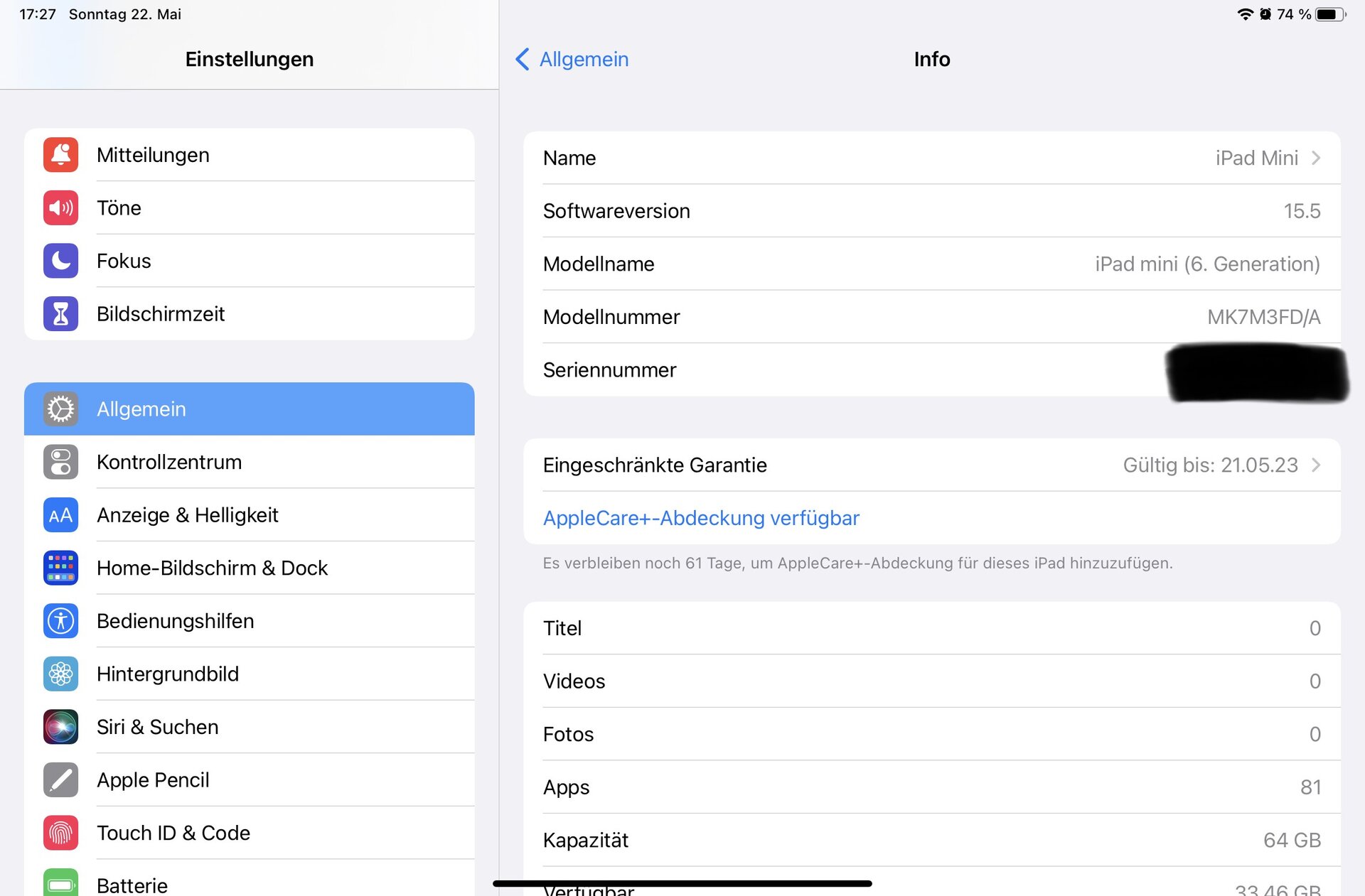Select Kontrollzentrum in the sidebar
The height and width of the screenshot is (896, 1365).
pyautogui.click(x=250, y=462)
